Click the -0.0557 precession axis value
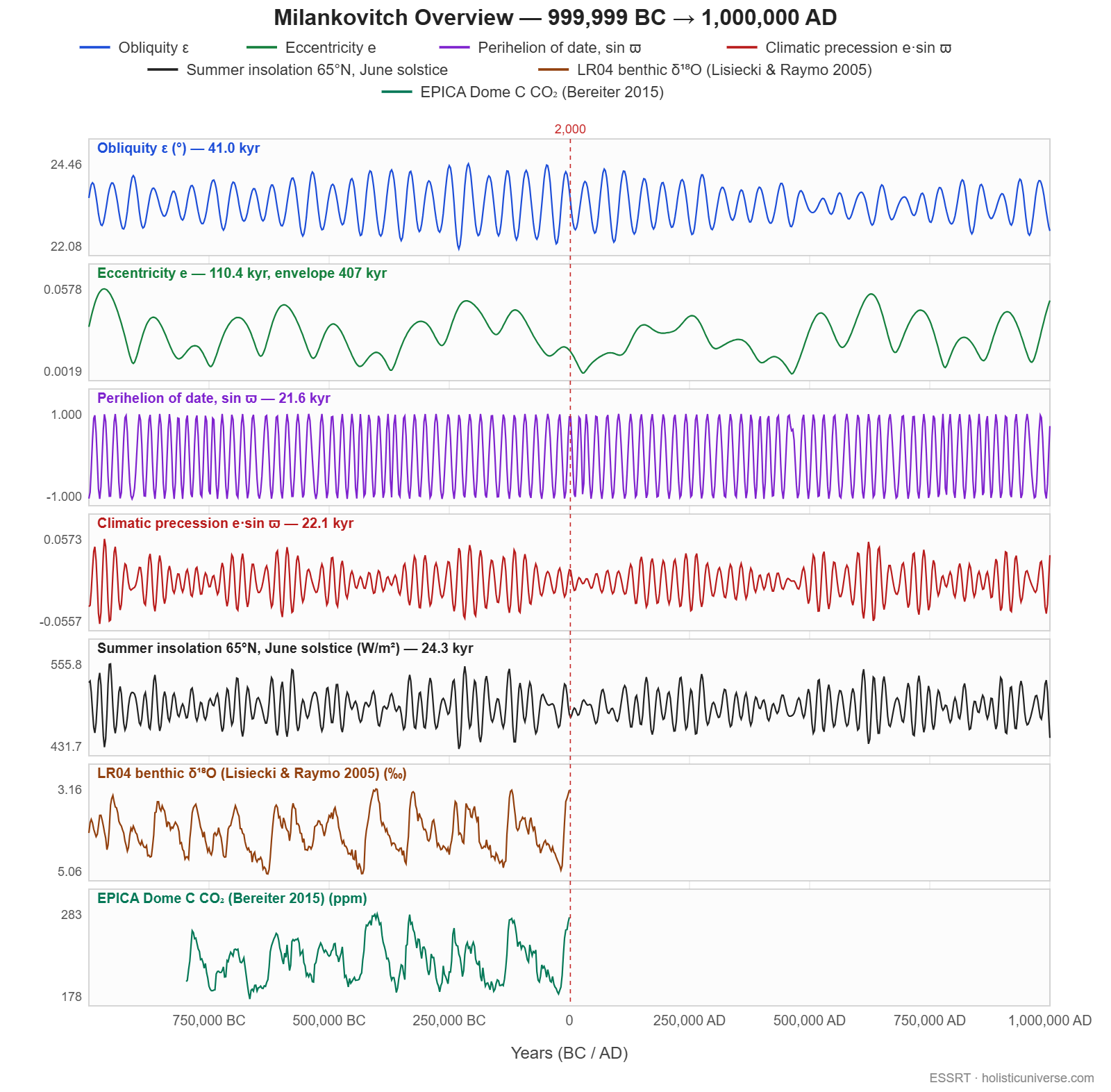The width and height of the screenshot is (1111, 1092). 60,622
